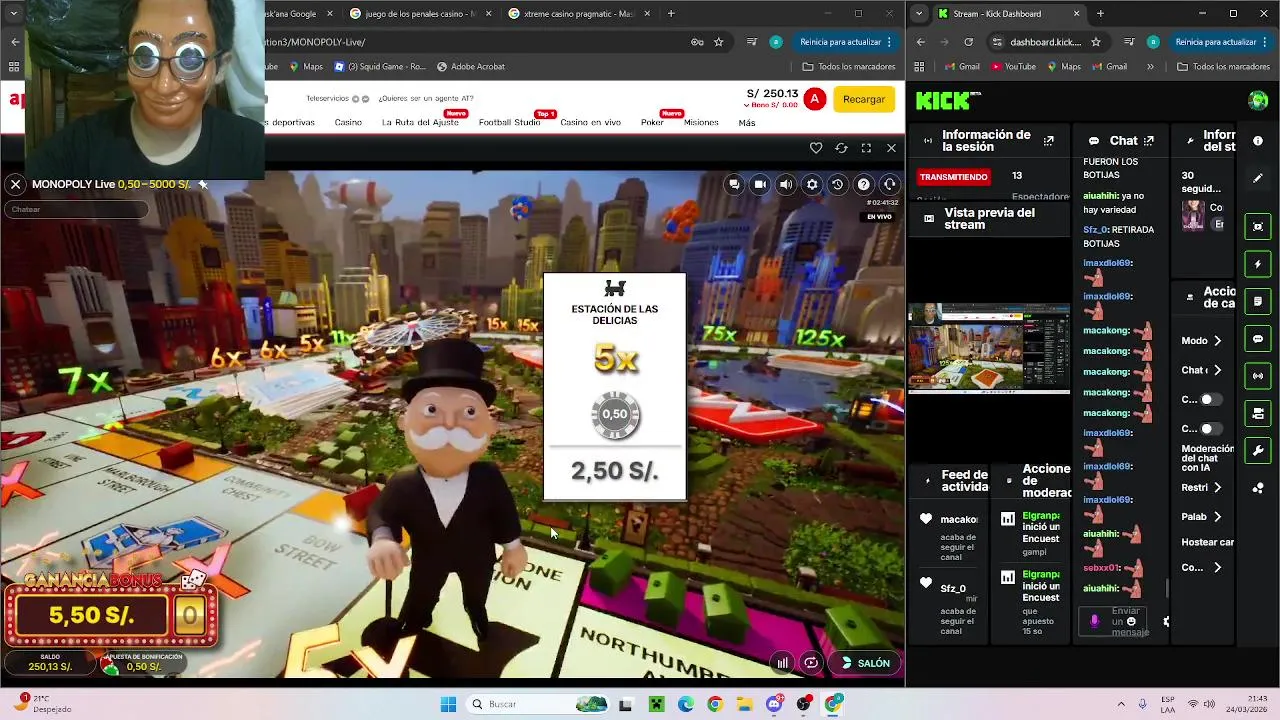Viewport: 1280px width, 720px height.
Task: Open game settings gear icon
Action: pyautogui.click(x=812, y=184)
